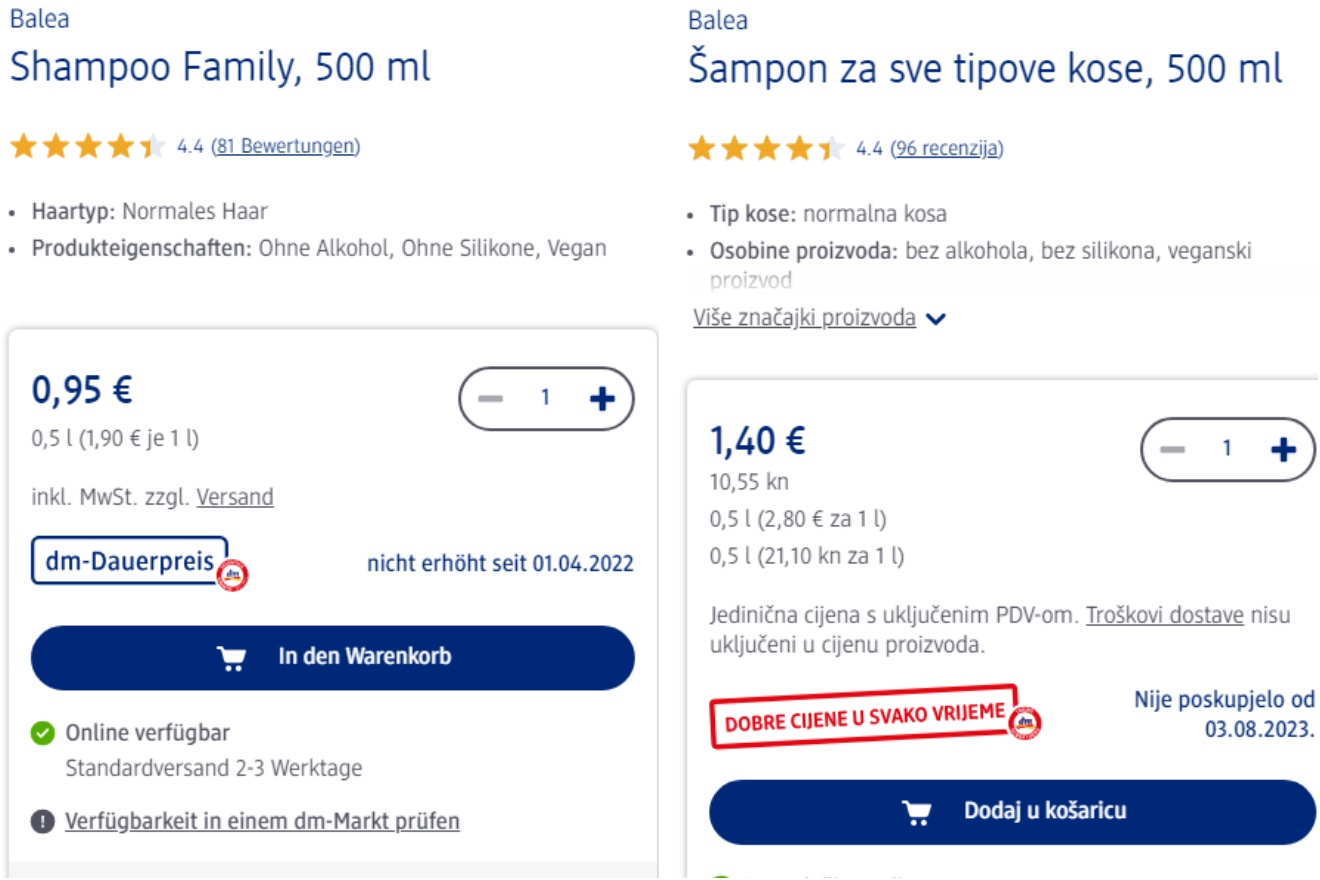Add to cart with In den Warenkorb
Viewport: 1320px width, 880px height.
[333, 657]
